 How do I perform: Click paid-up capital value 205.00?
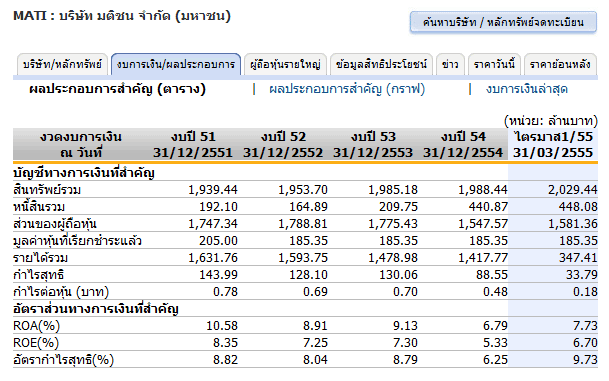(218, 241)
